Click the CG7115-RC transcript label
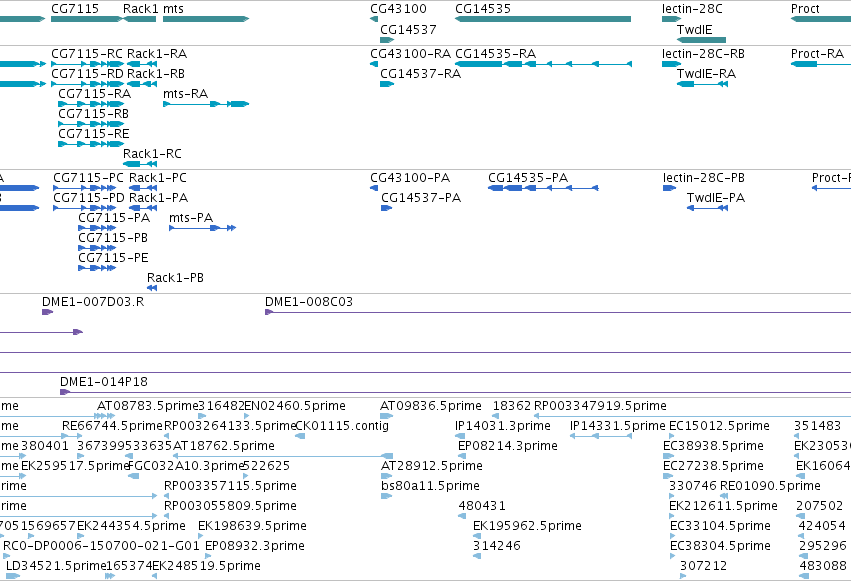This screenshot has height=581, width=851. click(87, 54)
